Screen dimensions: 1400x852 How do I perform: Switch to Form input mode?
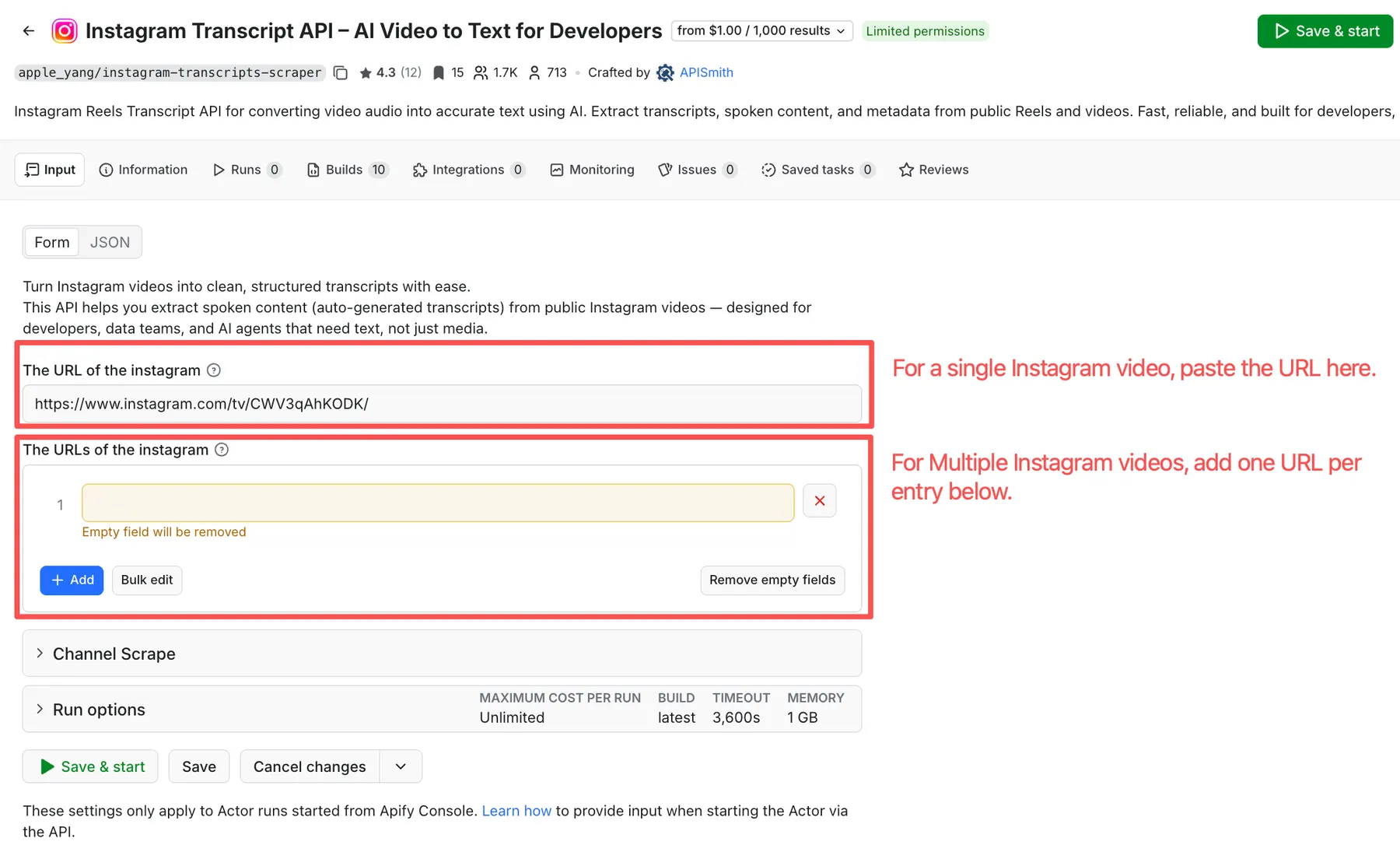point(52,243)
